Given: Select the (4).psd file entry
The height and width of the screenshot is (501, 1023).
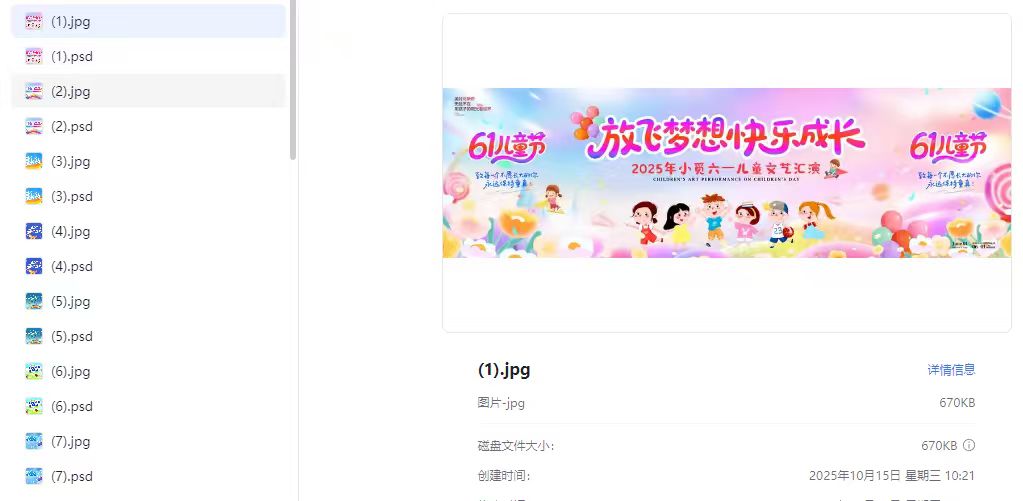Looking at the screenshot, I should click(148, 266).
